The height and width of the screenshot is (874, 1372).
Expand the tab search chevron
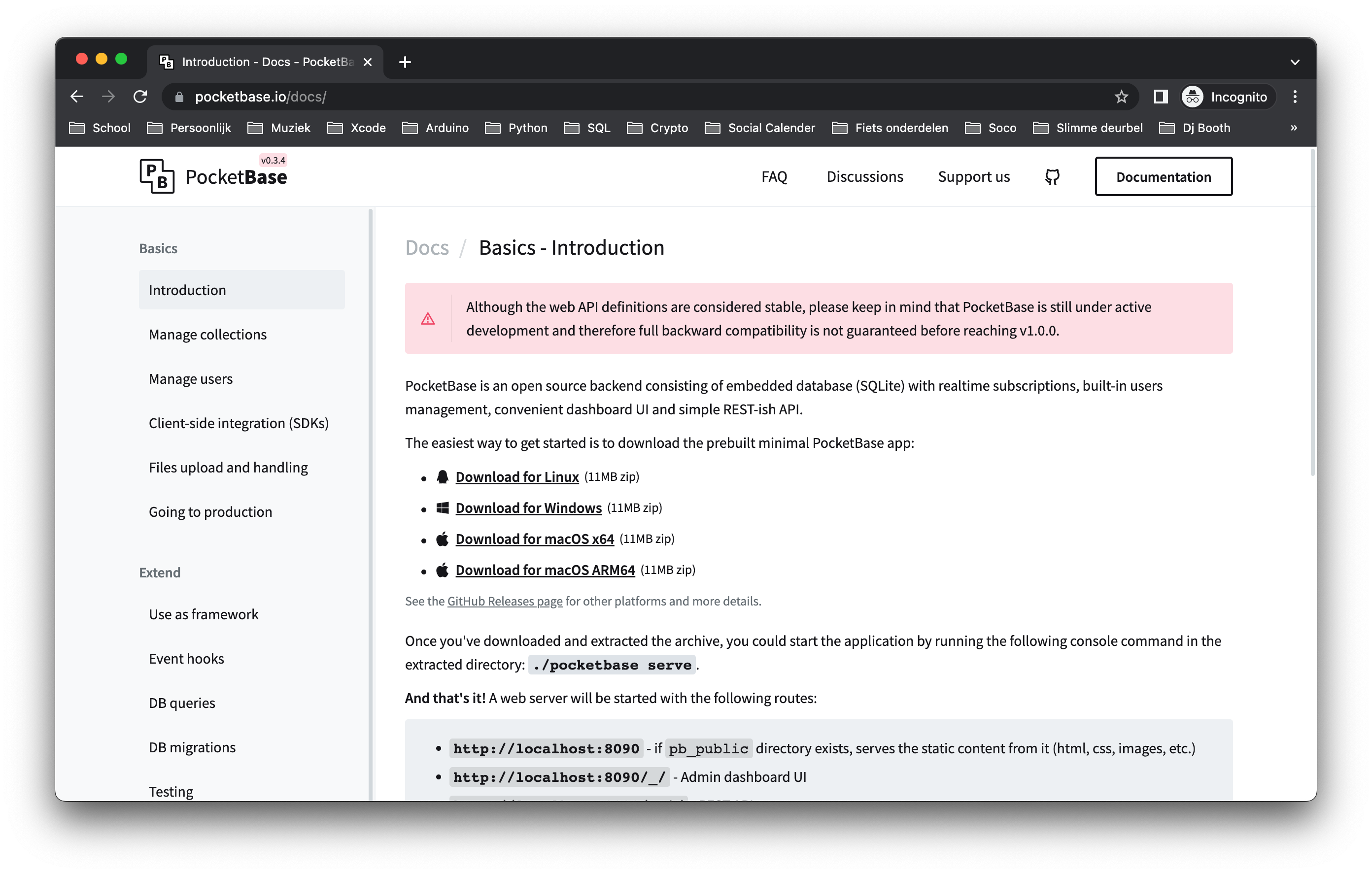click(x=1295, y=62)
